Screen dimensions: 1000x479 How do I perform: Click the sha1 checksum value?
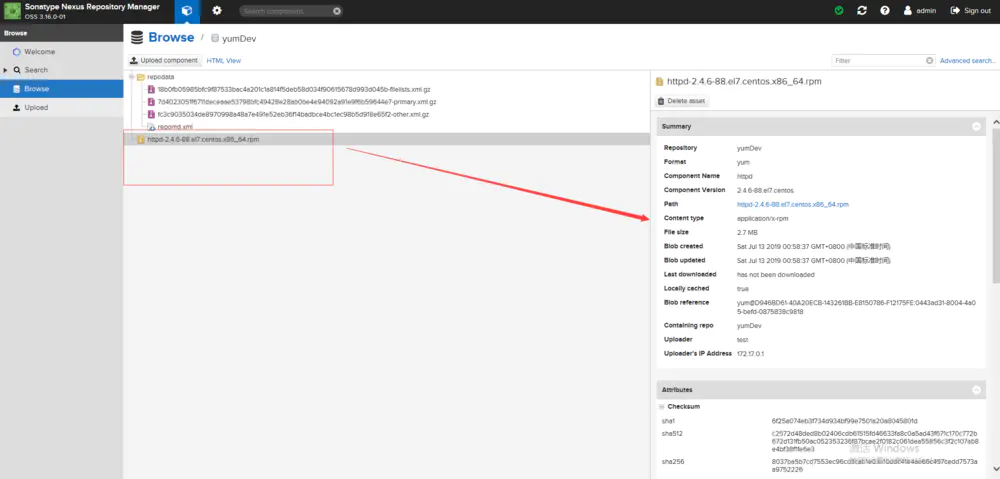pos(844,421)
